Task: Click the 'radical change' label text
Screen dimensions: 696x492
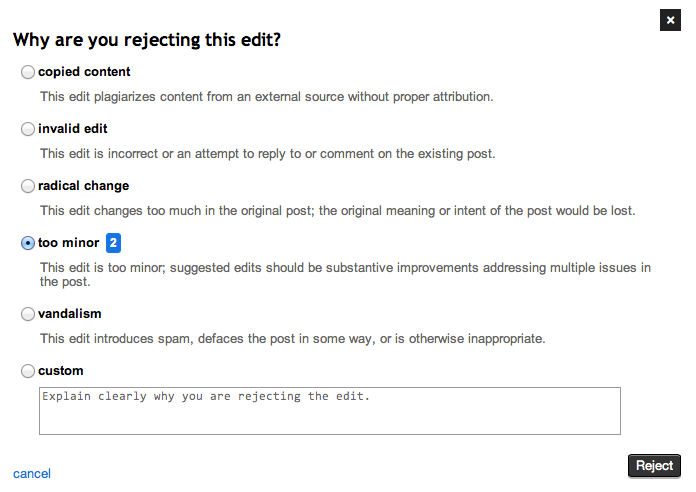Action: point(83,186)
